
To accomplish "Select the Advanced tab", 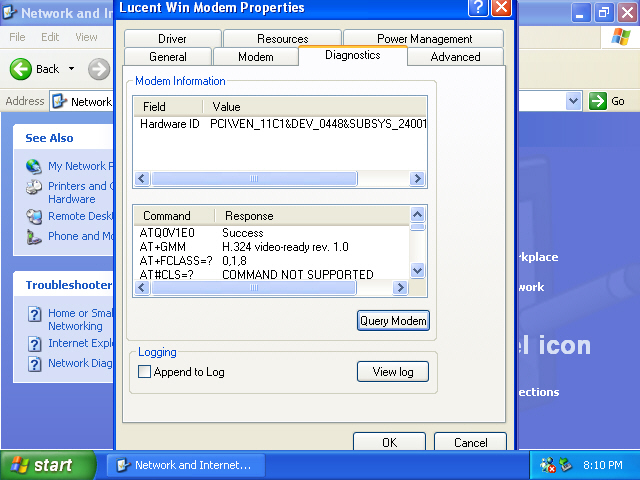I will pyautogui.click(x=455, y=56).
